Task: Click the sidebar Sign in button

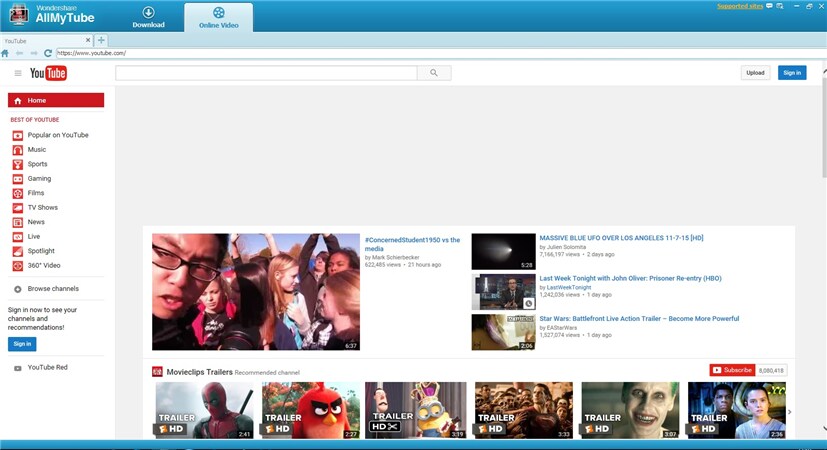Action: (x=22, y=344)
